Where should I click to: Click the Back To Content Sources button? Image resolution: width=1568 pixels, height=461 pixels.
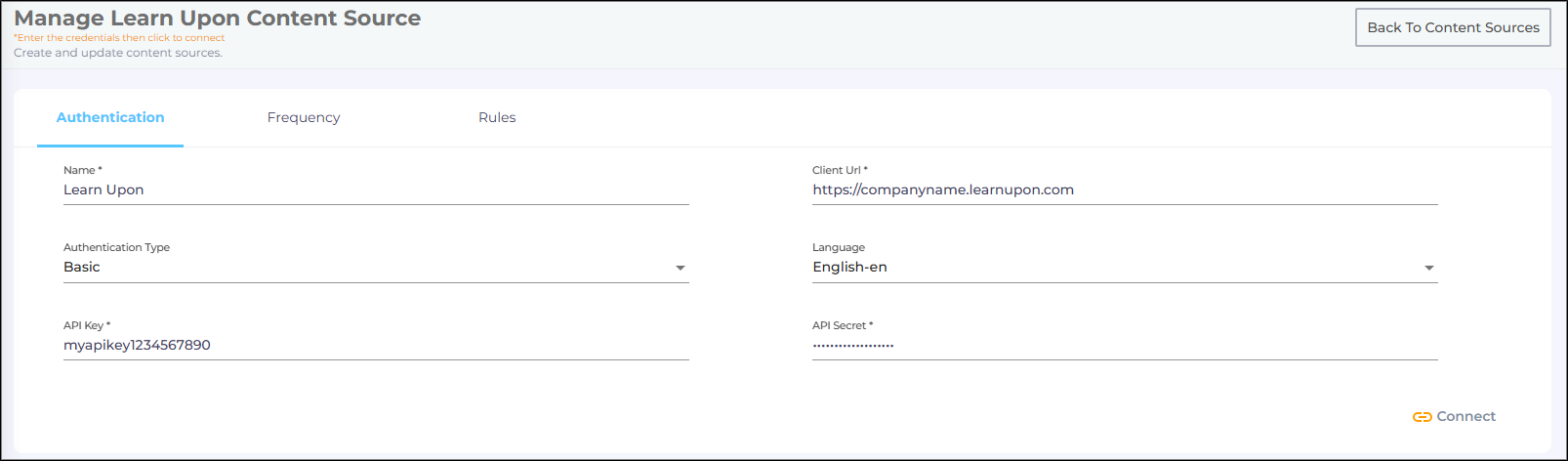[1452, 27]
